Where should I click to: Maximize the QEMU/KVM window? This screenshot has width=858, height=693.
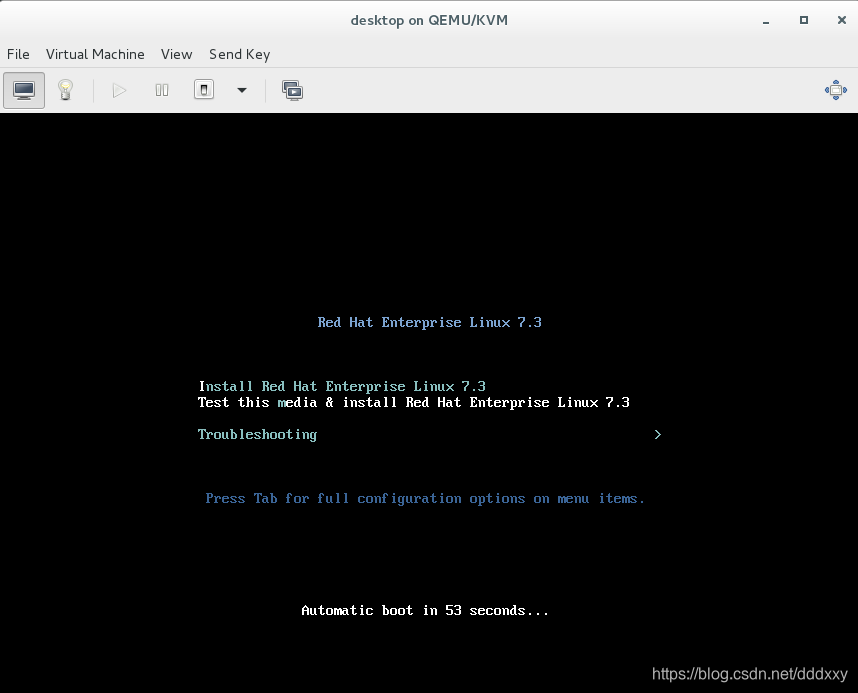(x=804, y=20)
